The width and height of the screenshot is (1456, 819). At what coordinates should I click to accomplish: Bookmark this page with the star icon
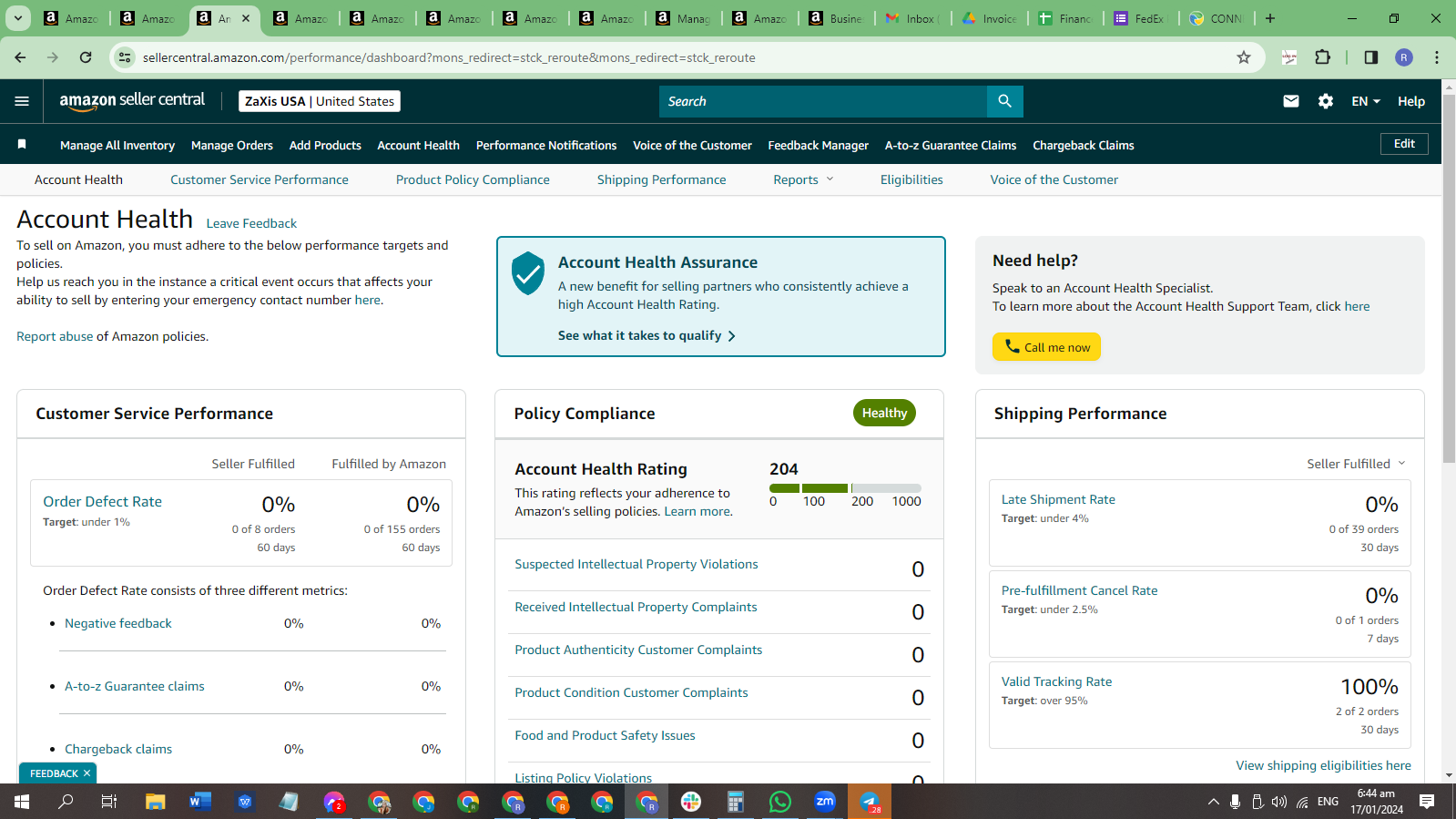[x=1244, y=57]
